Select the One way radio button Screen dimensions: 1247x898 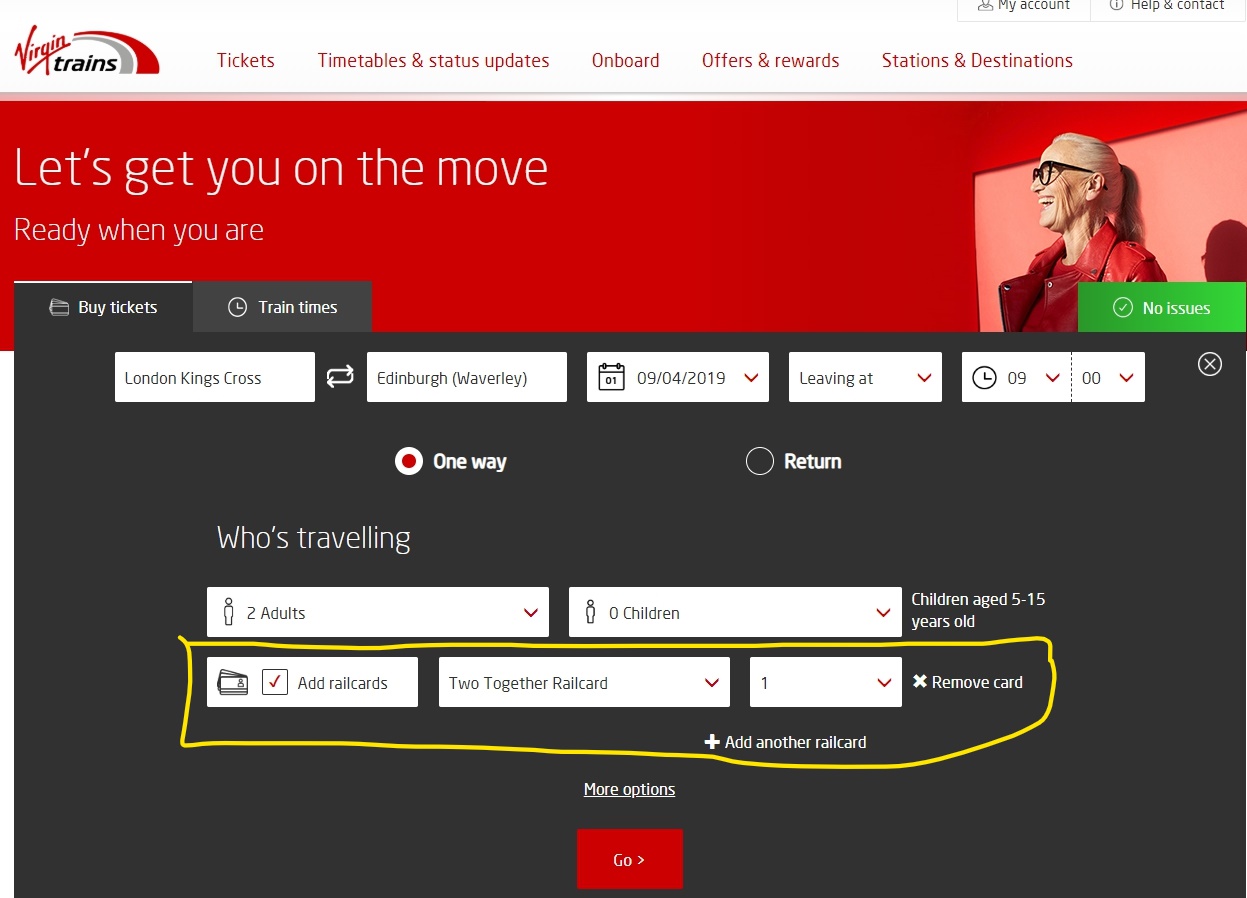409,461
